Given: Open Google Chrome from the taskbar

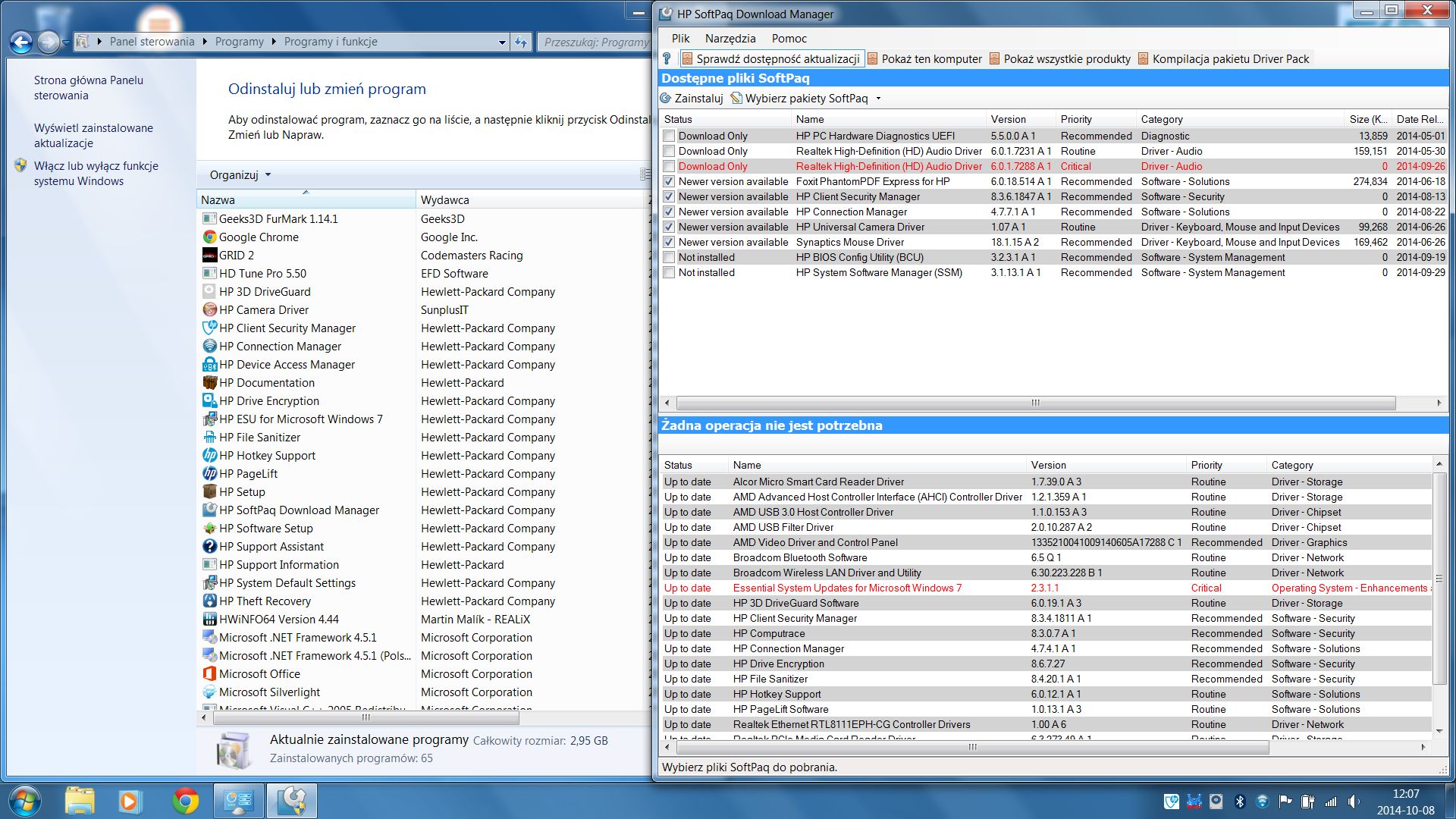Looking at the screenshot, I should click(x=185, y=801).
